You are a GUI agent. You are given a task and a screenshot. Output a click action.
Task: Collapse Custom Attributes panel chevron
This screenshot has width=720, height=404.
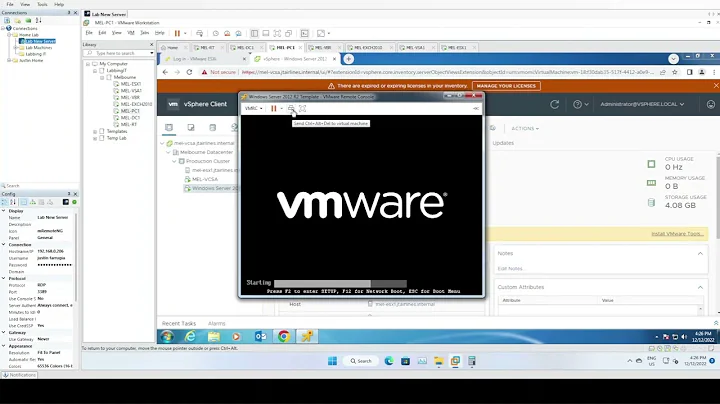point(700,287)
